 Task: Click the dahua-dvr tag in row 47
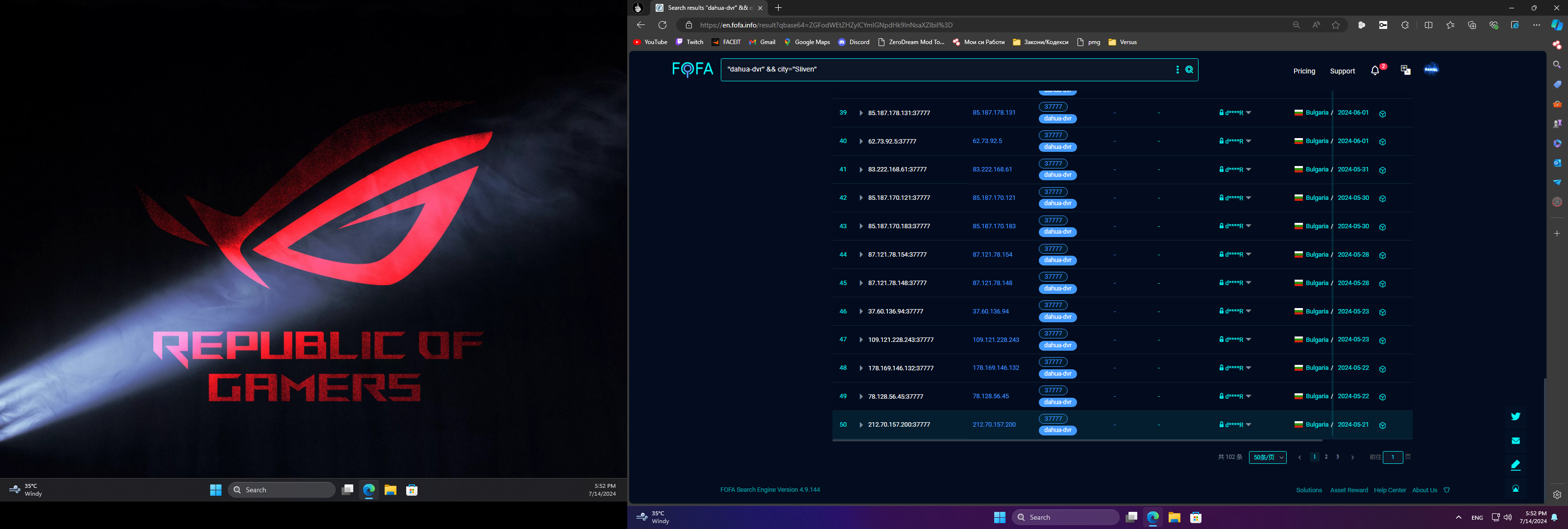[x=1057, y=345]
